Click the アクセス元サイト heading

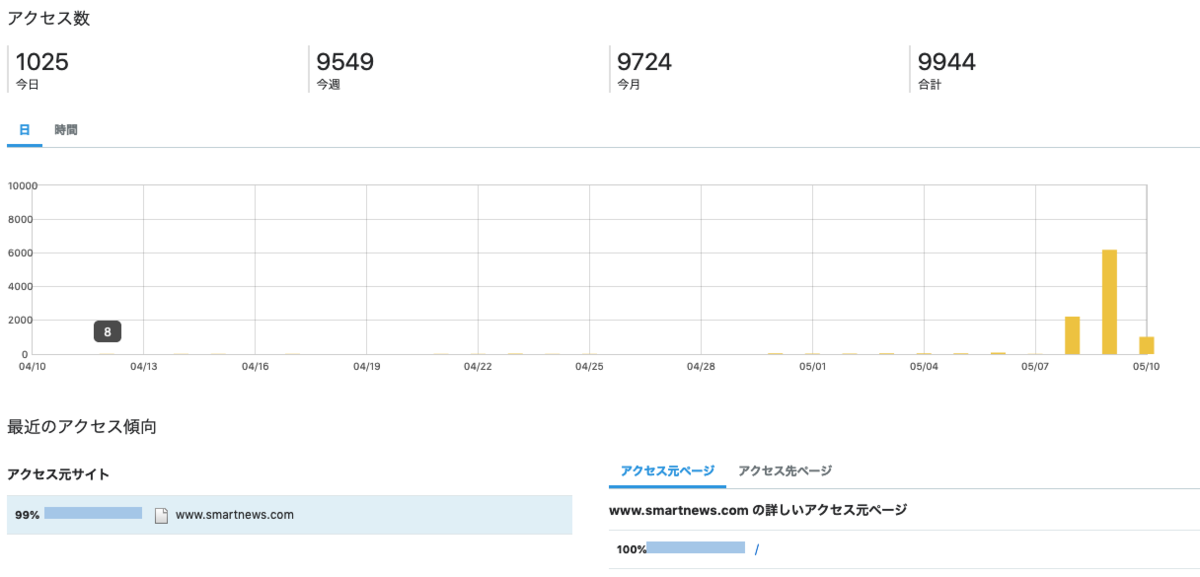(x=58, y=474)
